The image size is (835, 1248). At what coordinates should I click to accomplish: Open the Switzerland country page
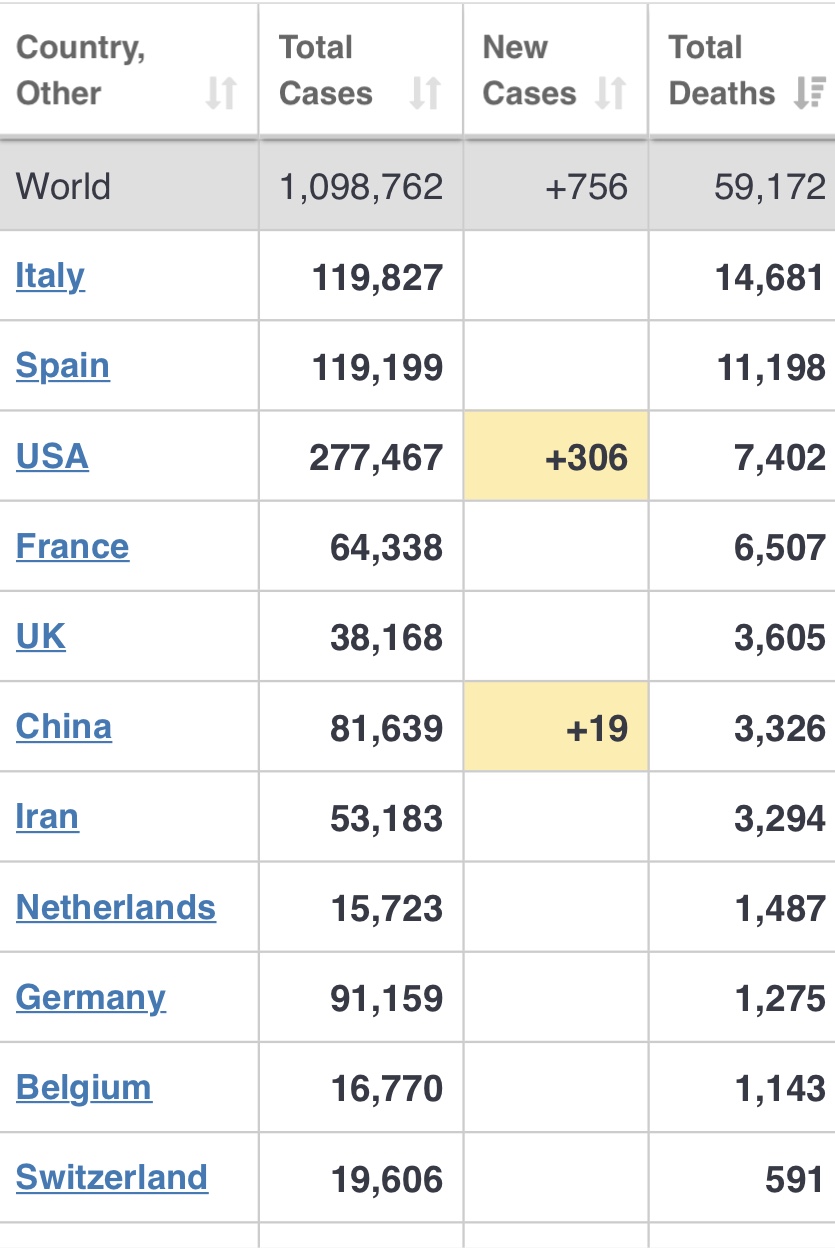coord(112,1178)
